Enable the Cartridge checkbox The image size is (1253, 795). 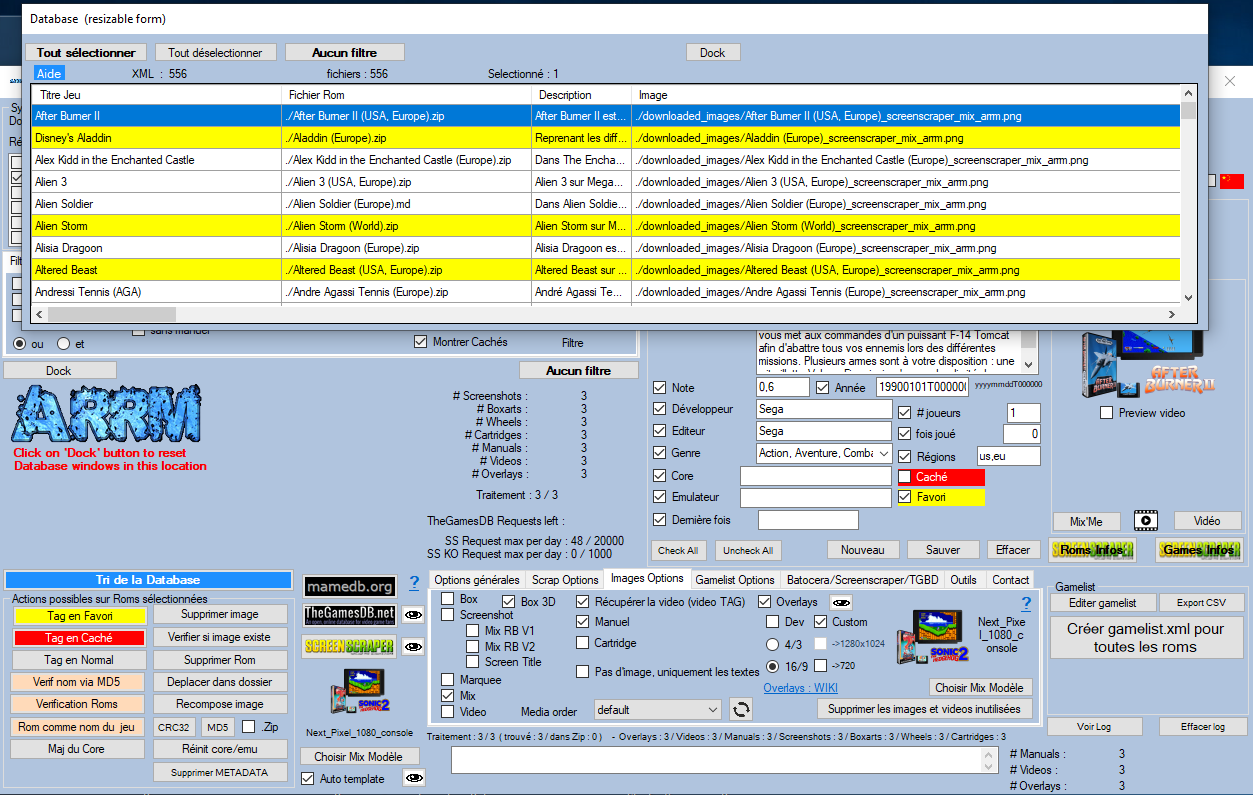pyautogui.click(x=583, y=643)
